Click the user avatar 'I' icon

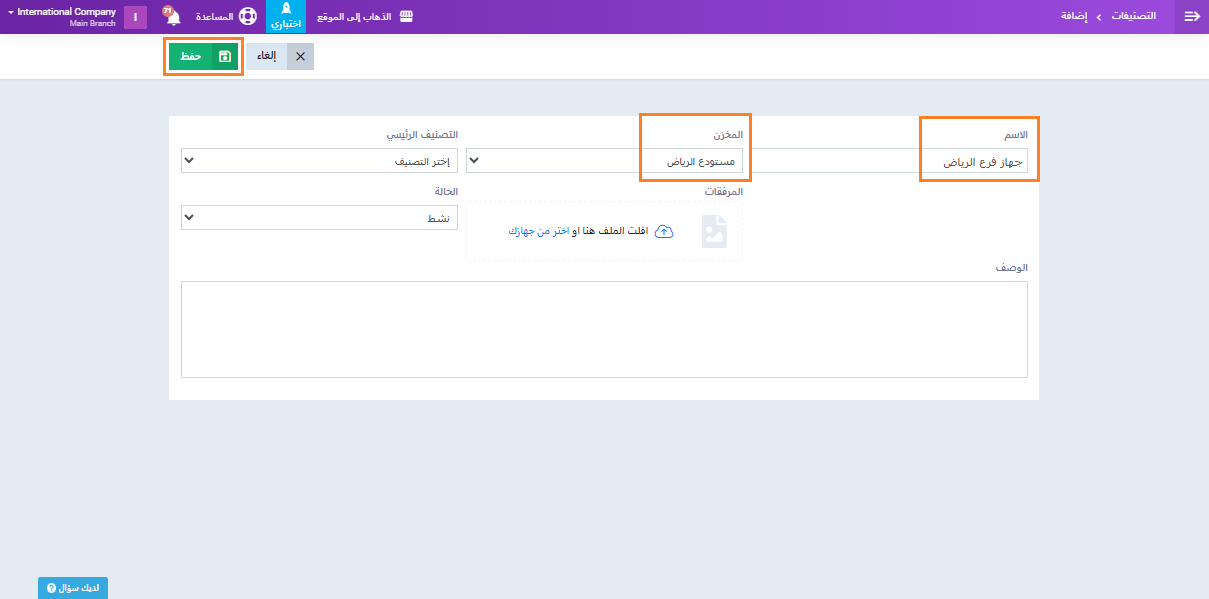coord(135,17)
